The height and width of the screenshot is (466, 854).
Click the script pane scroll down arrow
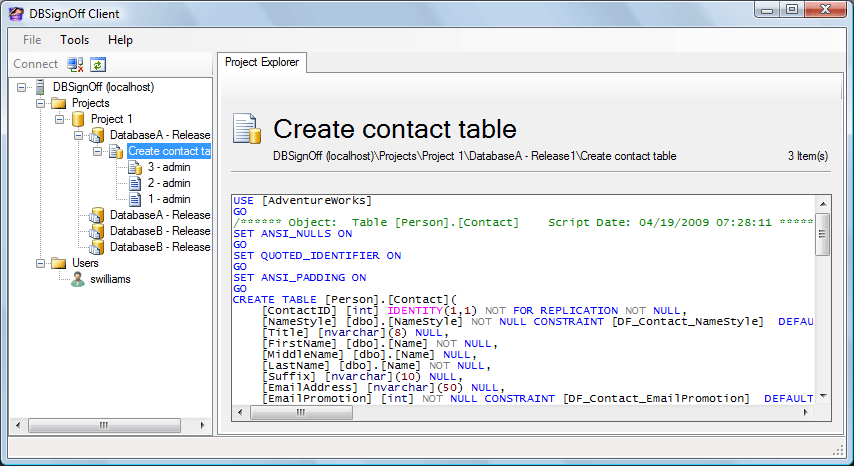point(823,397)
